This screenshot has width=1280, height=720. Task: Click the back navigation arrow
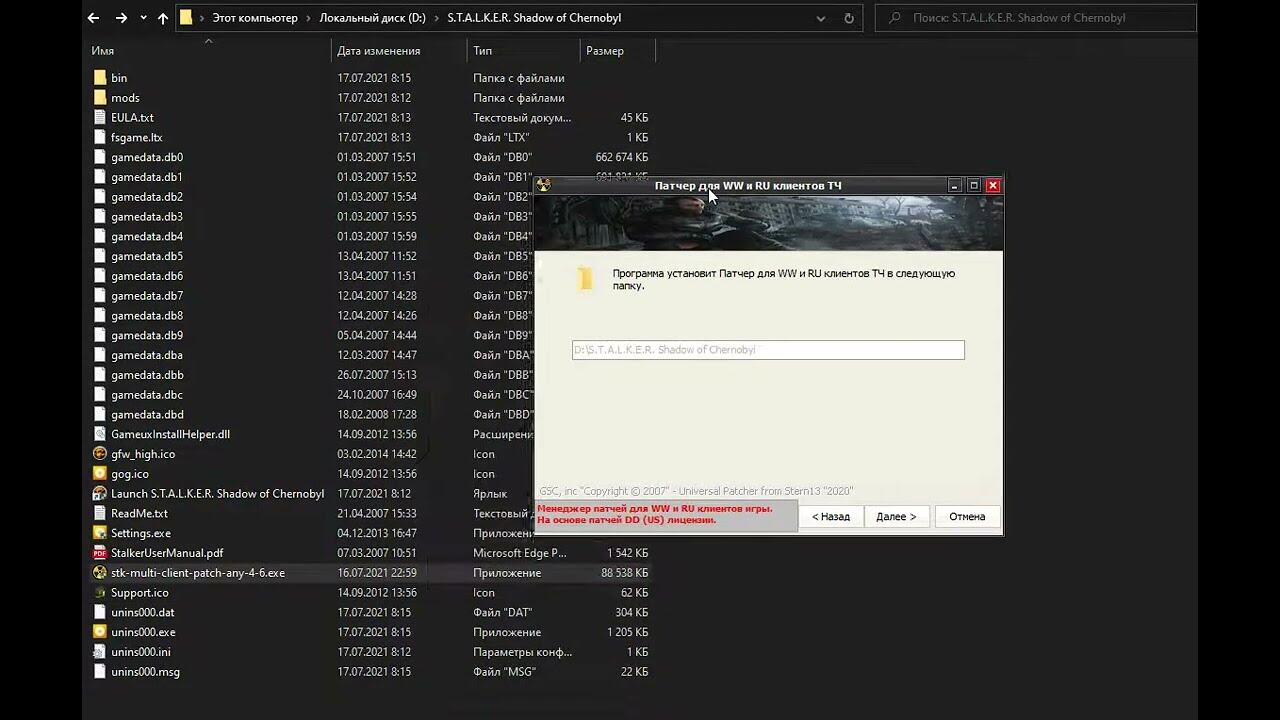[93, 18]
